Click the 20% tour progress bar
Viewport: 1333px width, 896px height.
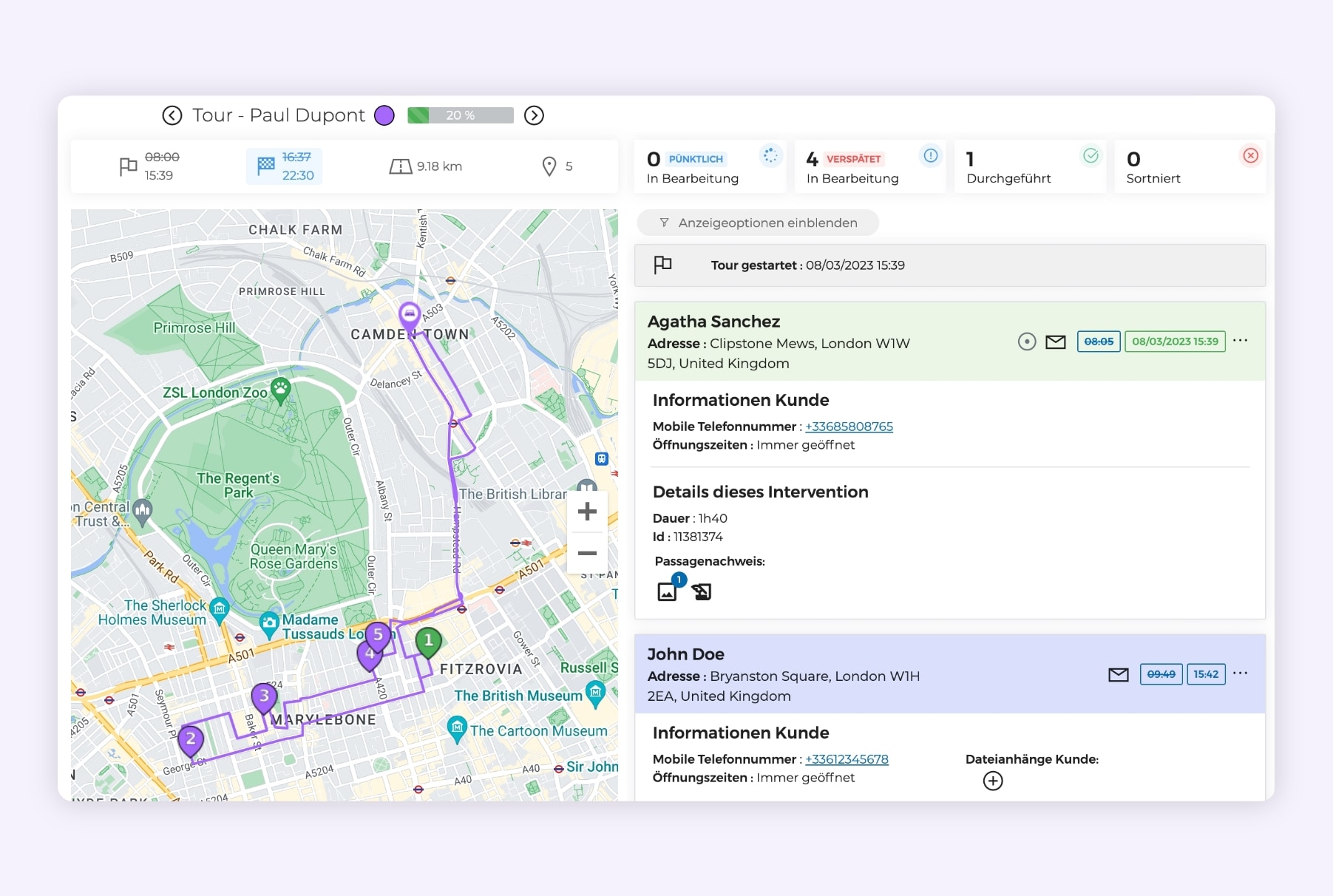(460, 115)
